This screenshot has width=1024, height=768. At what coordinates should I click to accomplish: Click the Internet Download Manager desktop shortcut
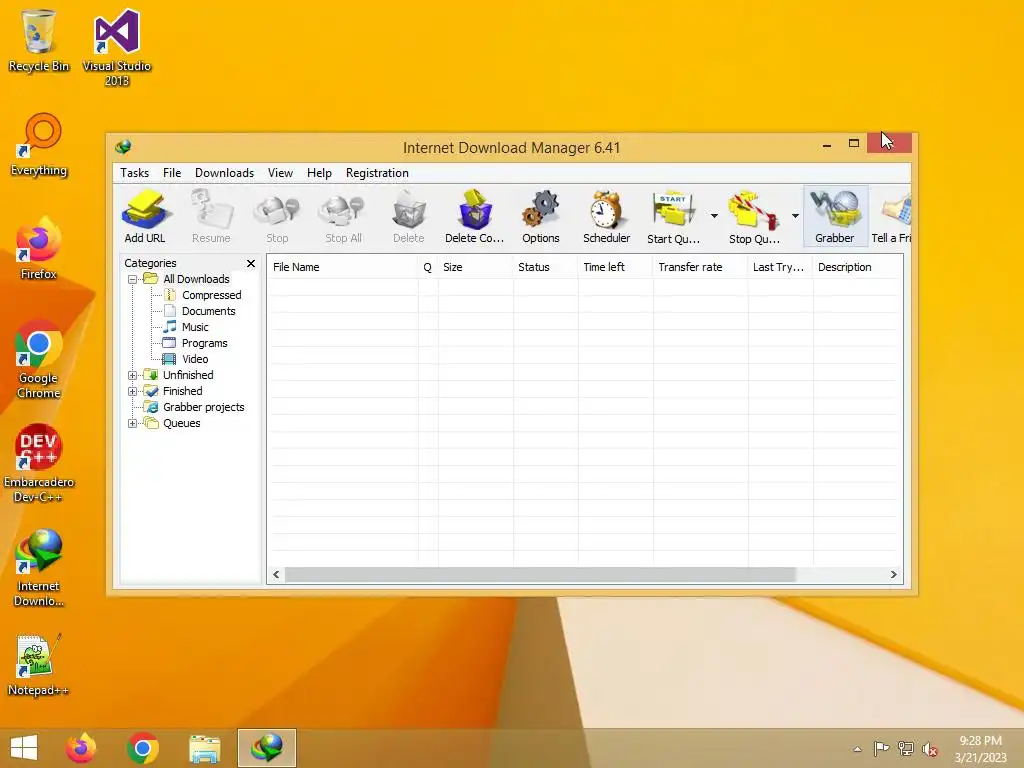[x=39, y=568]
